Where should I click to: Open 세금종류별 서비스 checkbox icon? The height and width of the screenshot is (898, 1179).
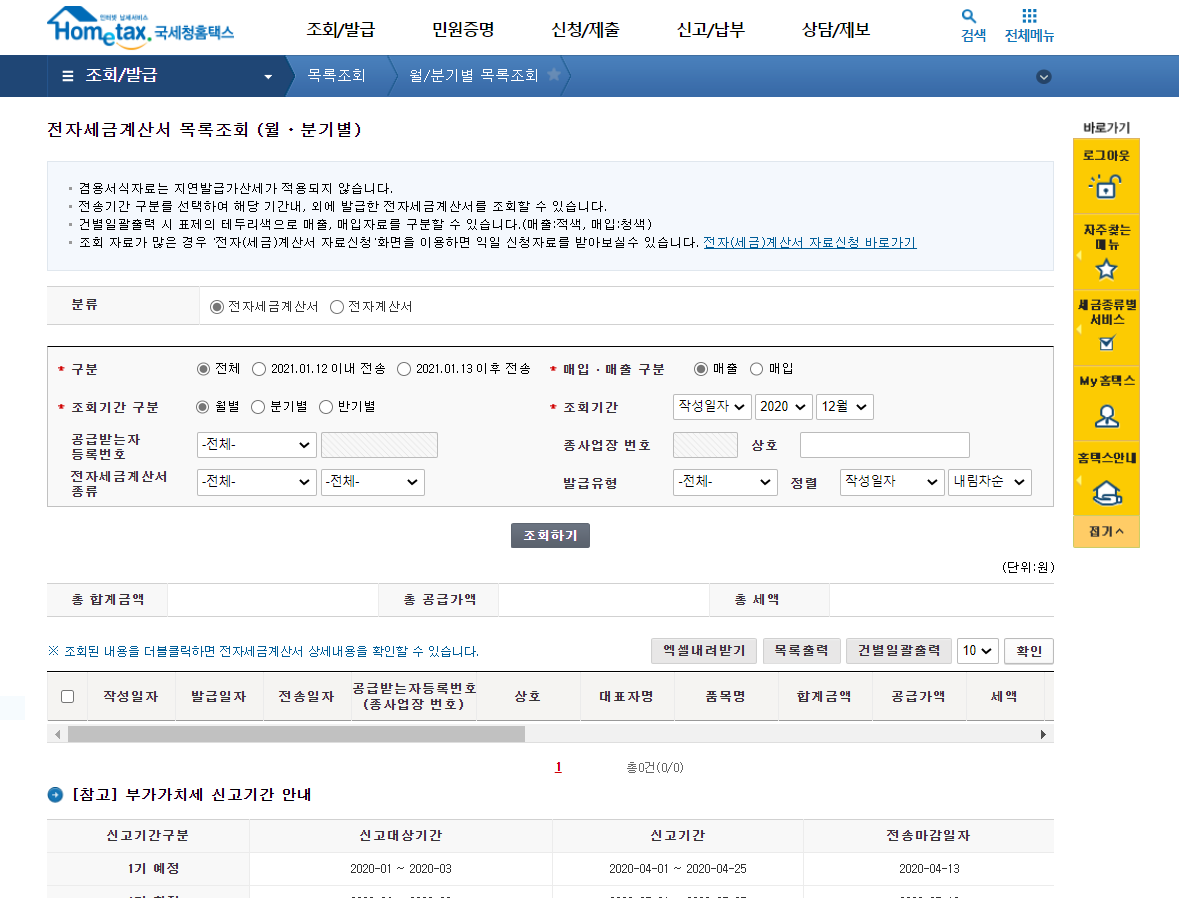(x=1106, y=344)
